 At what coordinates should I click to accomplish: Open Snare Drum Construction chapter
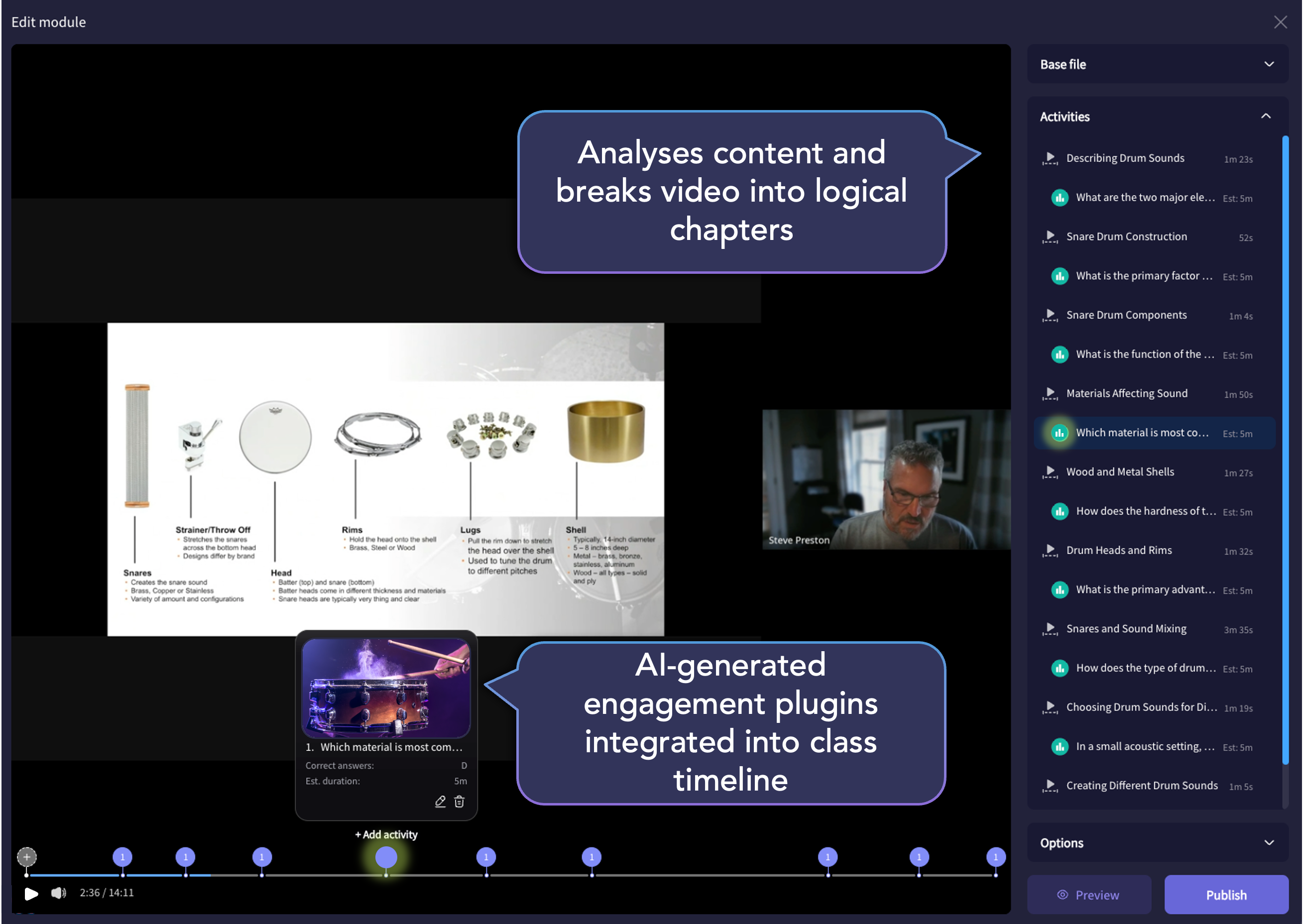[1154, 236]
